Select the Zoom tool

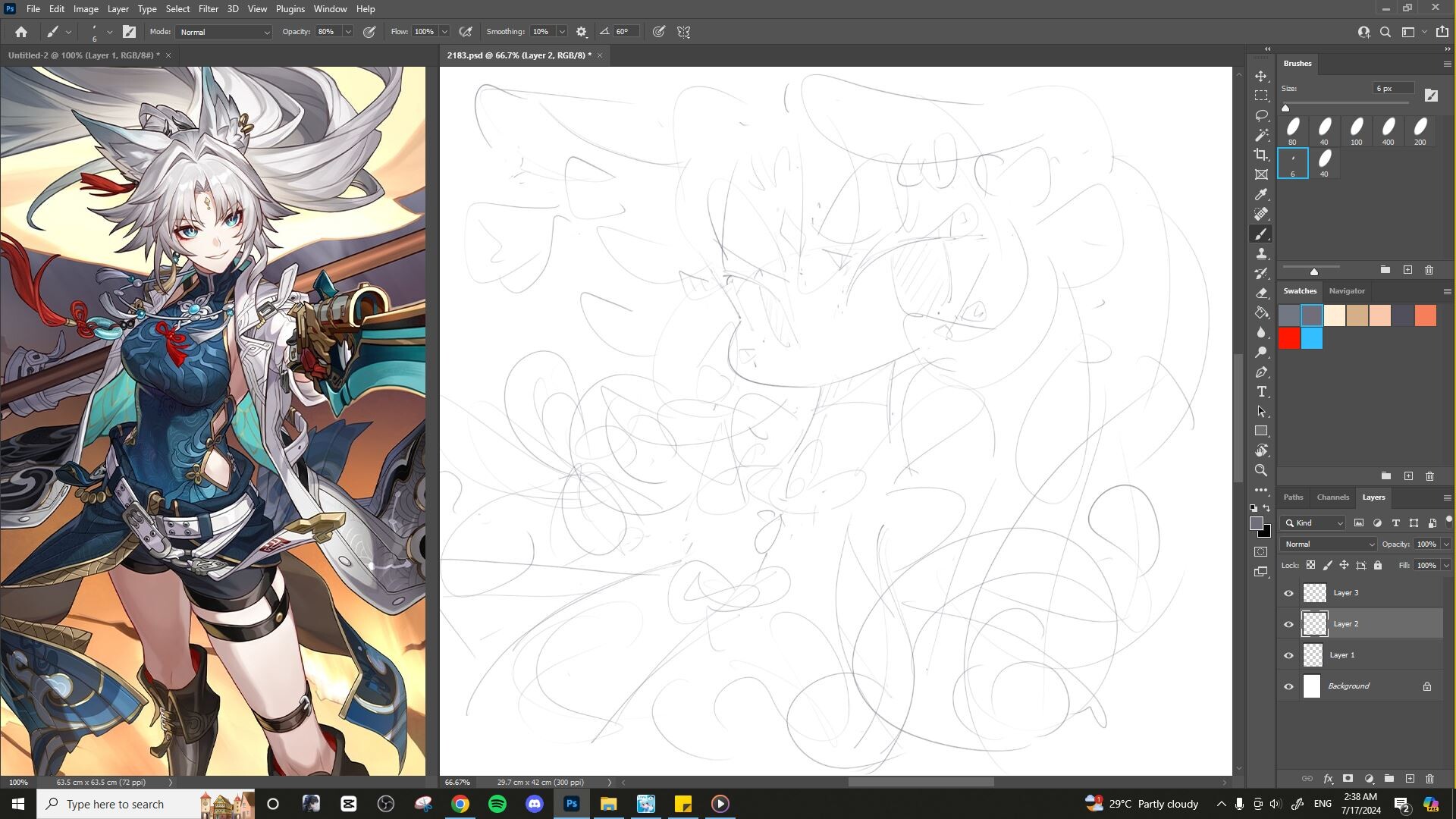[x=1261, y=471]
